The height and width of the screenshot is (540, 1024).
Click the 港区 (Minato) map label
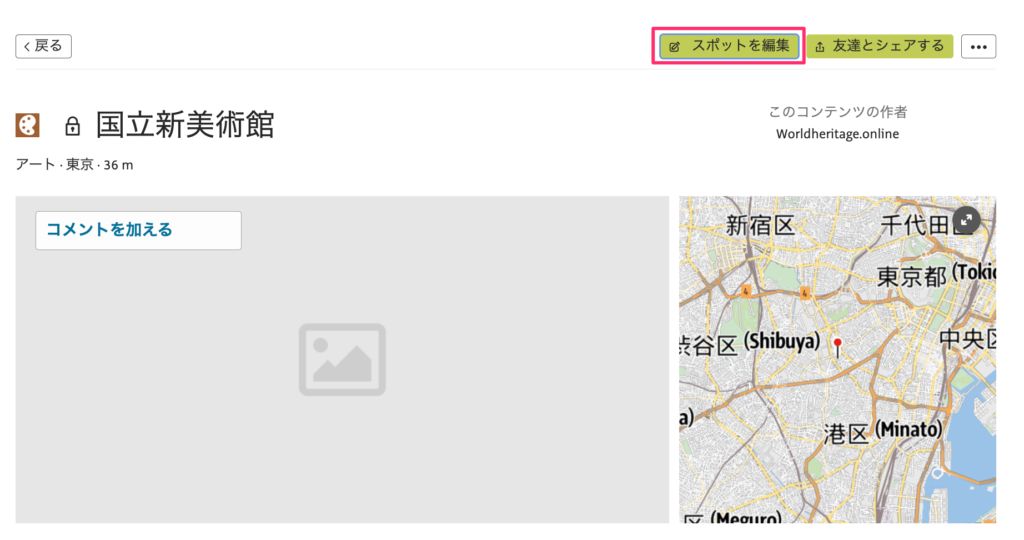click(x=882, y=432)
